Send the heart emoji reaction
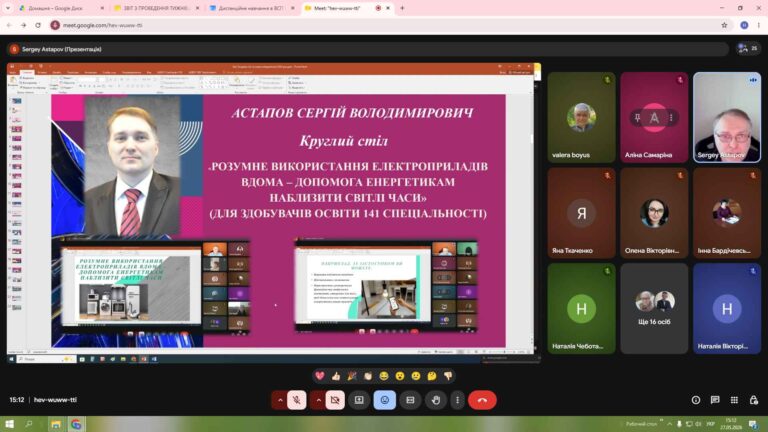Viewport: 768px width, 432px height. (320, 376)
